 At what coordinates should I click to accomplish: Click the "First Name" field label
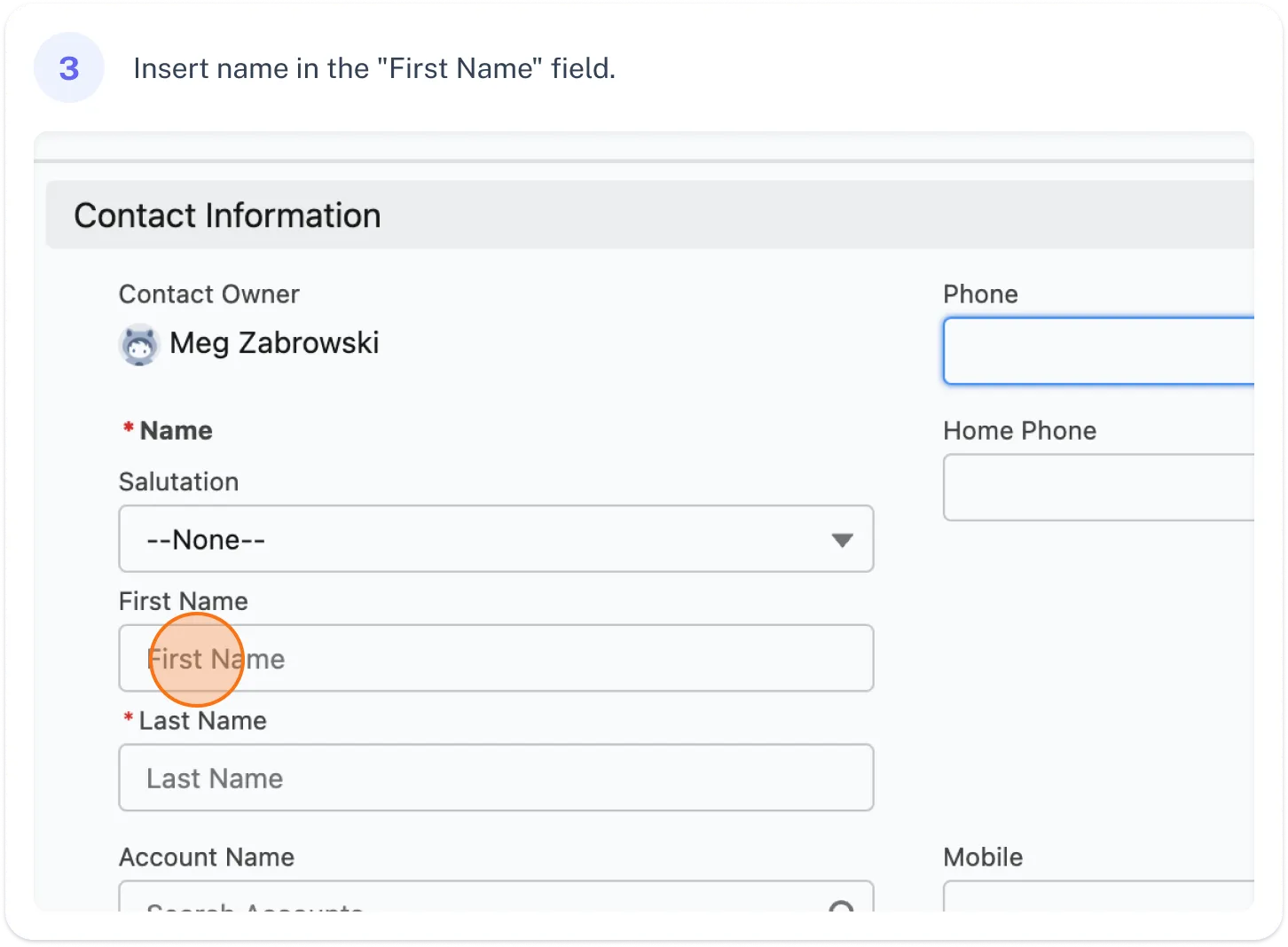pos(184,601)
